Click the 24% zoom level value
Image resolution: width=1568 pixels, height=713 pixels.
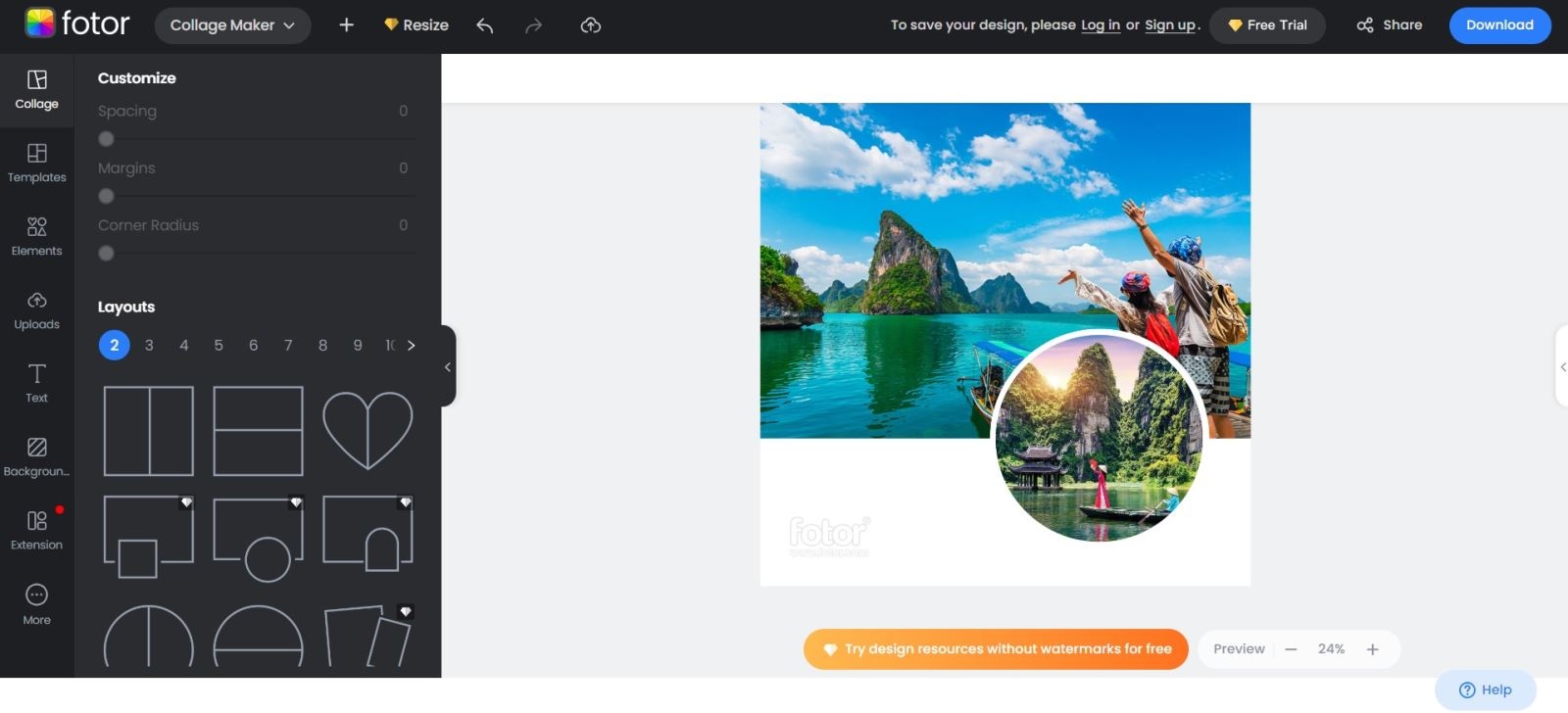point(1331,649)
